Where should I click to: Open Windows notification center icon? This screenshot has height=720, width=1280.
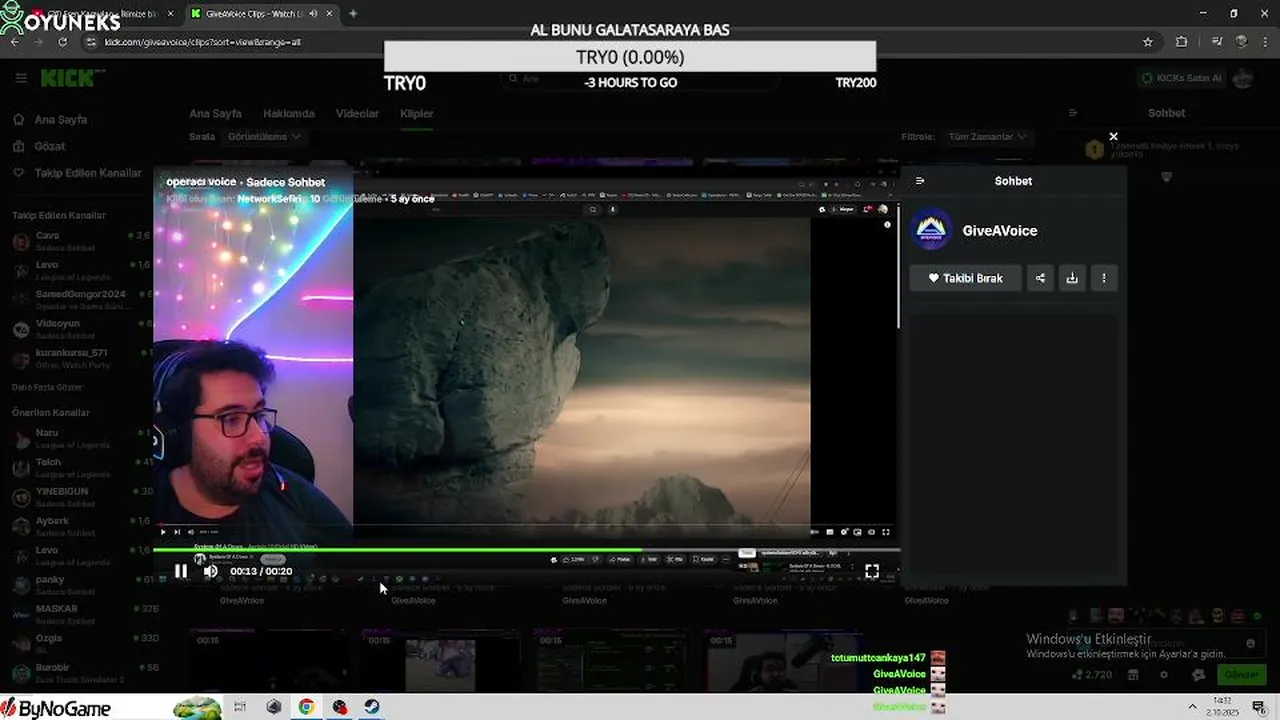(1259, 707)
